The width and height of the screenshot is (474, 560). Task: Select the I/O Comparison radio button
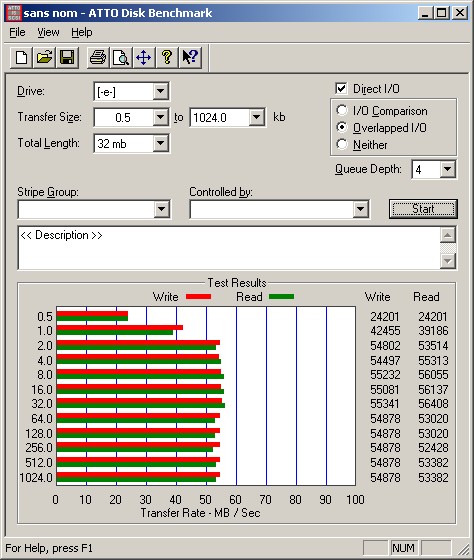tap(342, 110)
